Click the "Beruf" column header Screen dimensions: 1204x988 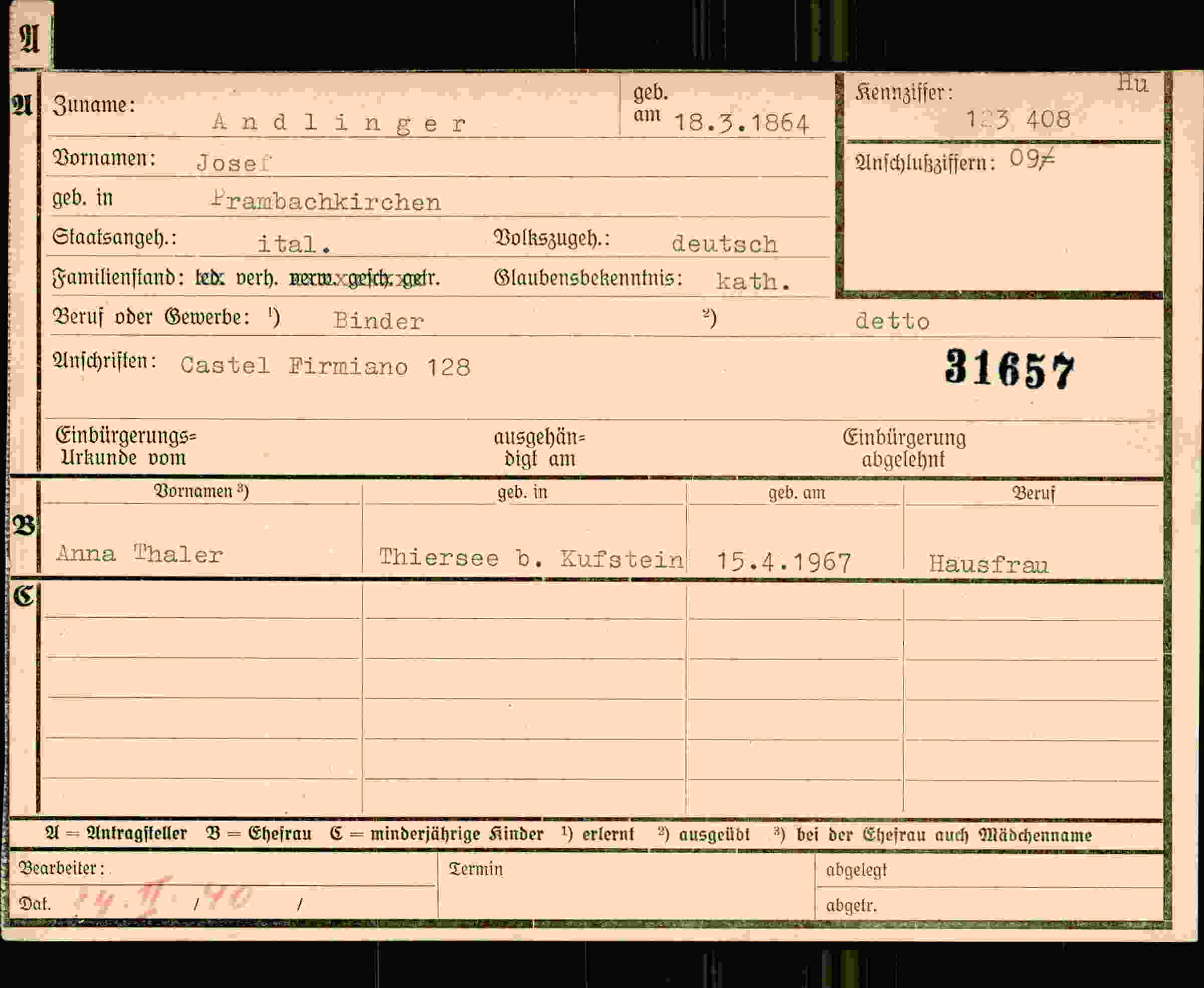(1033, 493)
